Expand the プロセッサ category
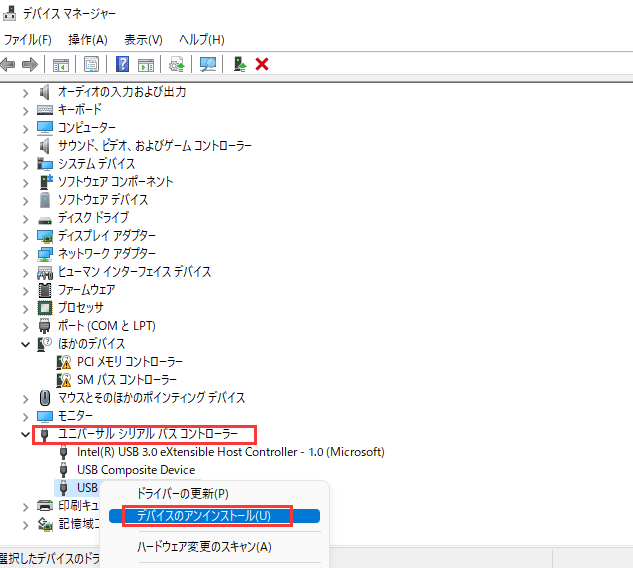Viewport: 633px width, 568px height. [25, 309]
